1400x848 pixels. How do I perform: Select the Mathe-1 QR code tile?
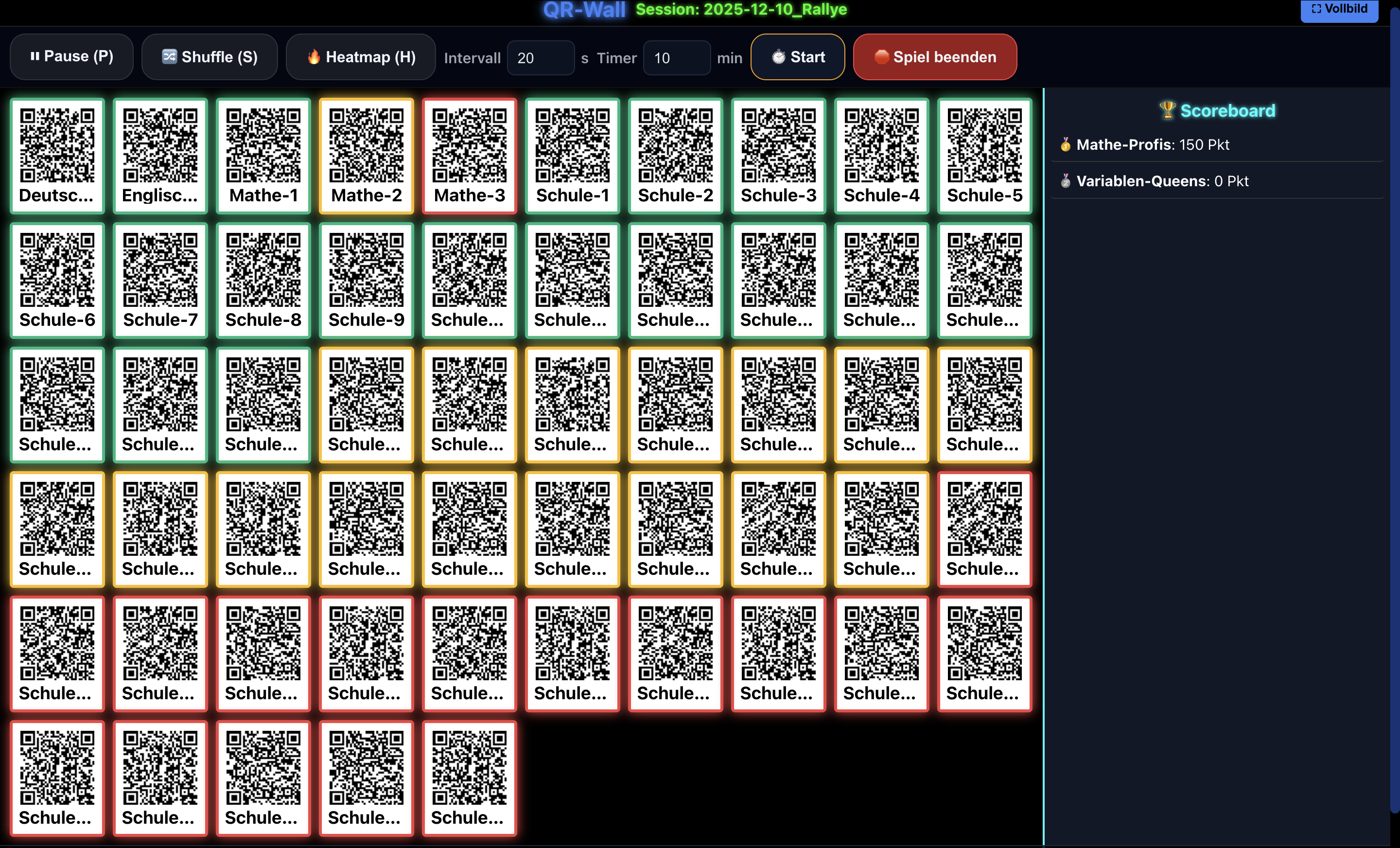pyautogui.click(x=263, y=155)
